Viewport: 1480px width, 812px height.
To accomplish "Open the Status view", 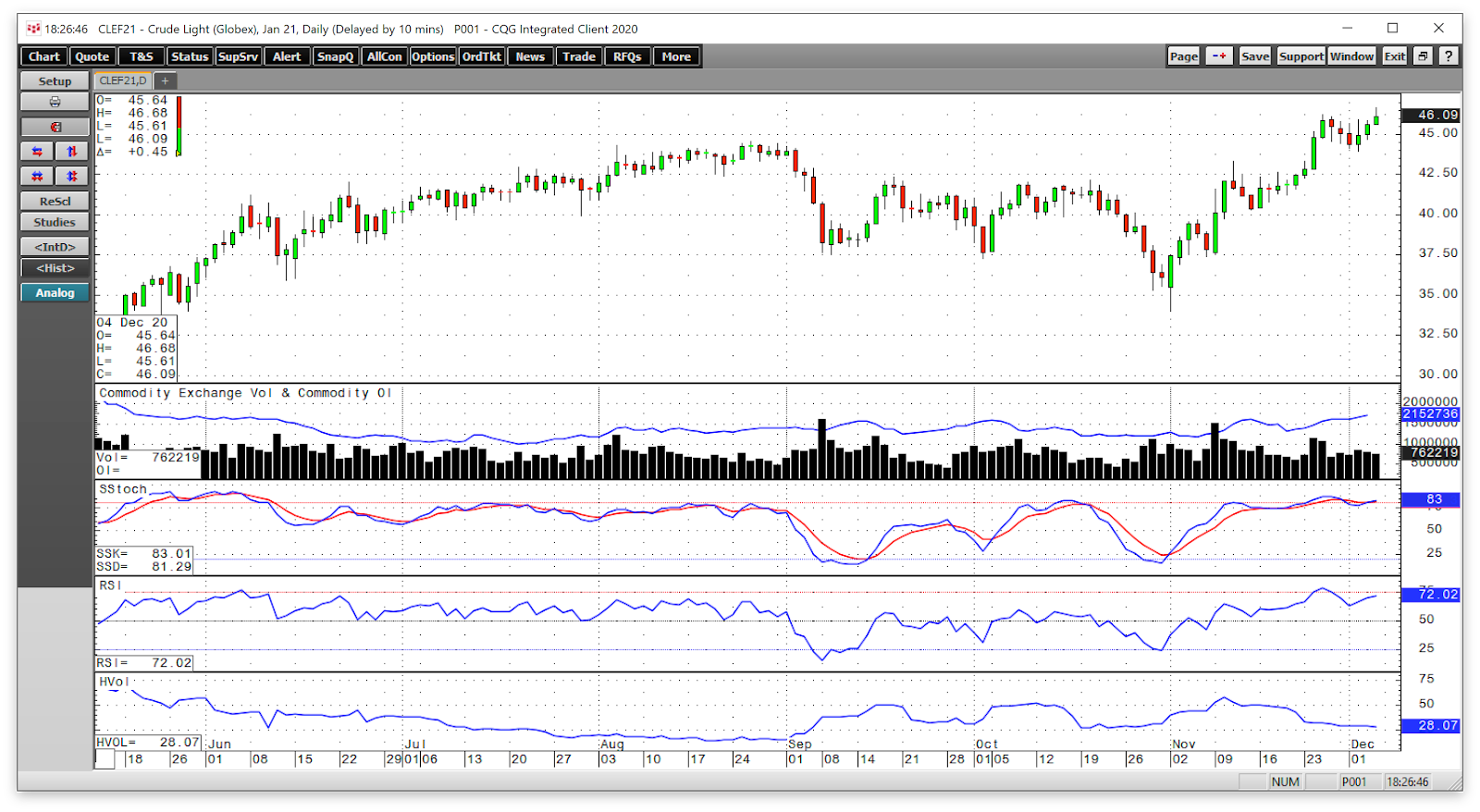I will 190,56.
